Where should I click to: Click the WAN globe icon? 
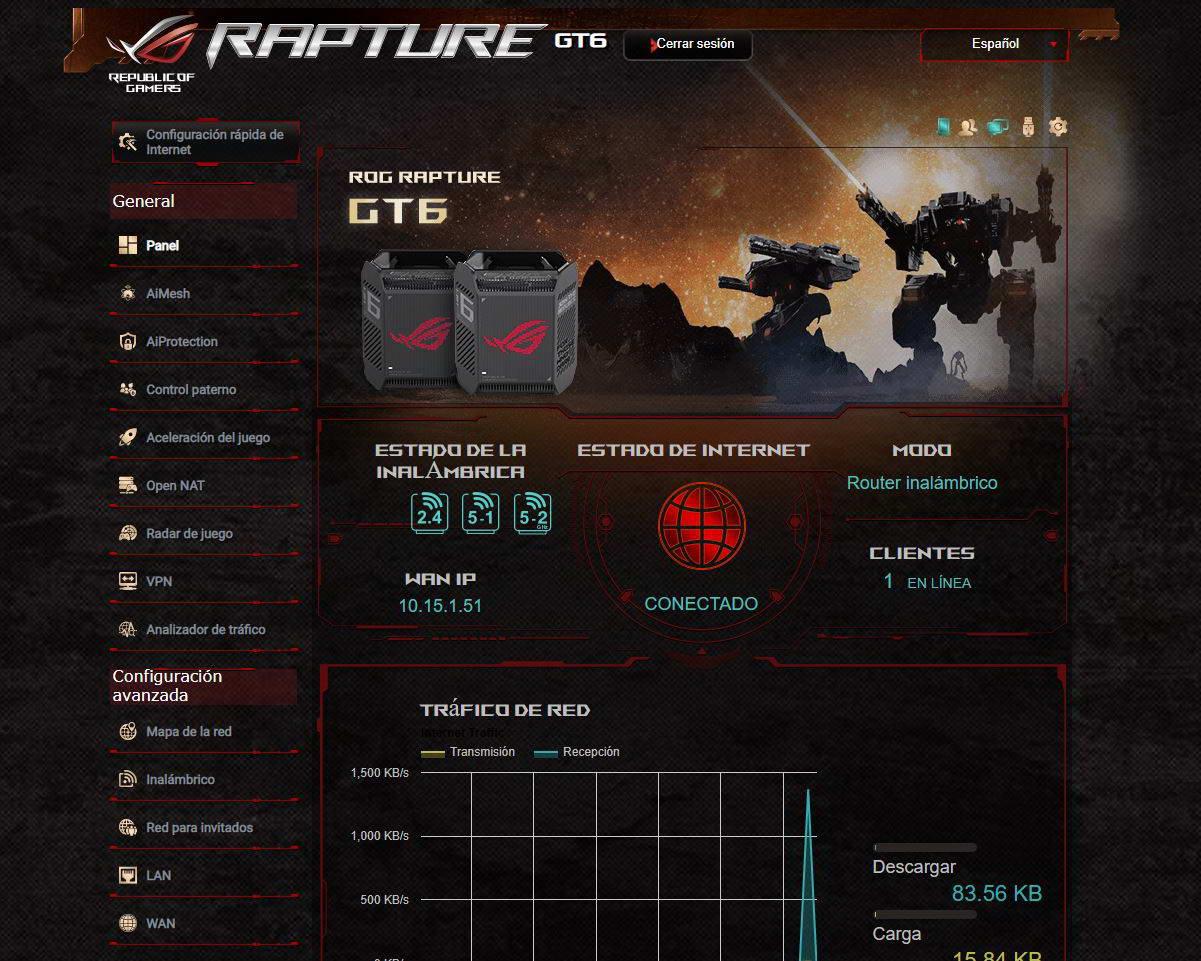128,923
